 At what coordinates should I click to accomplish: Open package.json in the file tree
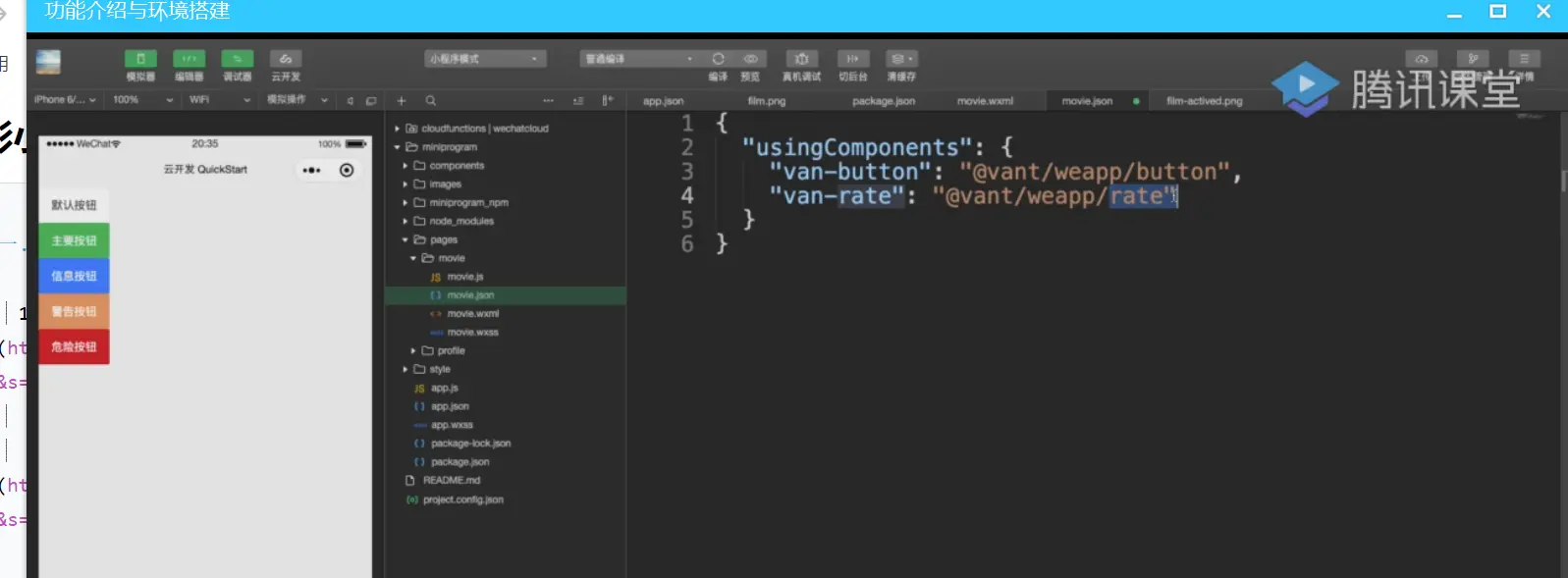(460, 463)
